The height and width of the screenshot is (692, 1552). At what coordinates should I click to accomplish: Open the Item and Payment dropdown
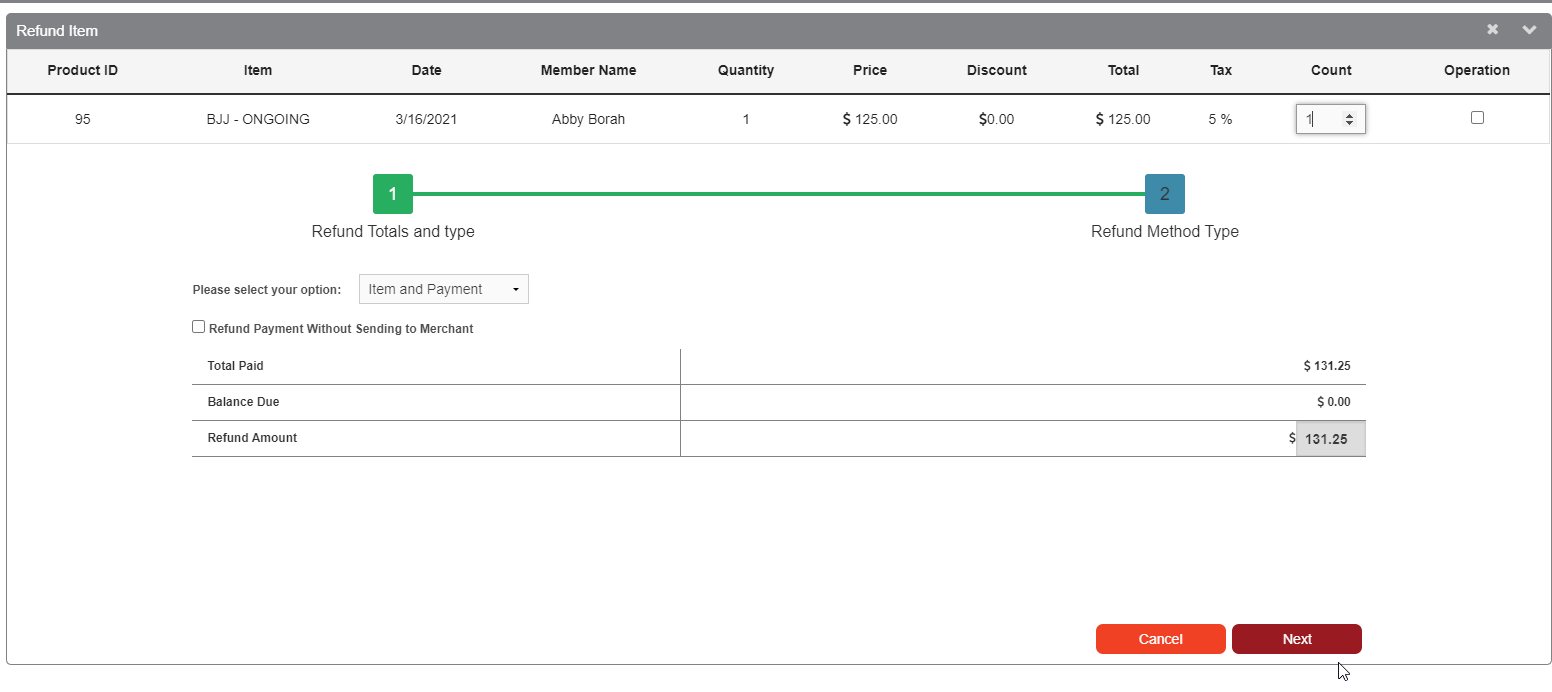click(443, 289)
